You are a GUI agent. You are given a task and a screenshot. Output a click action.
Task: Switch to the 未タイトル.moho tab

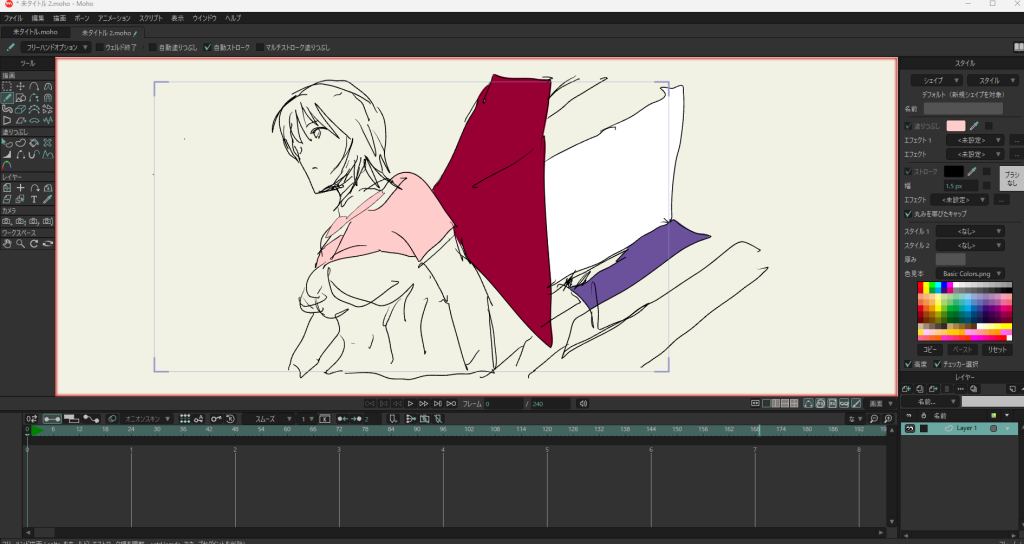[x=35, y=32]
